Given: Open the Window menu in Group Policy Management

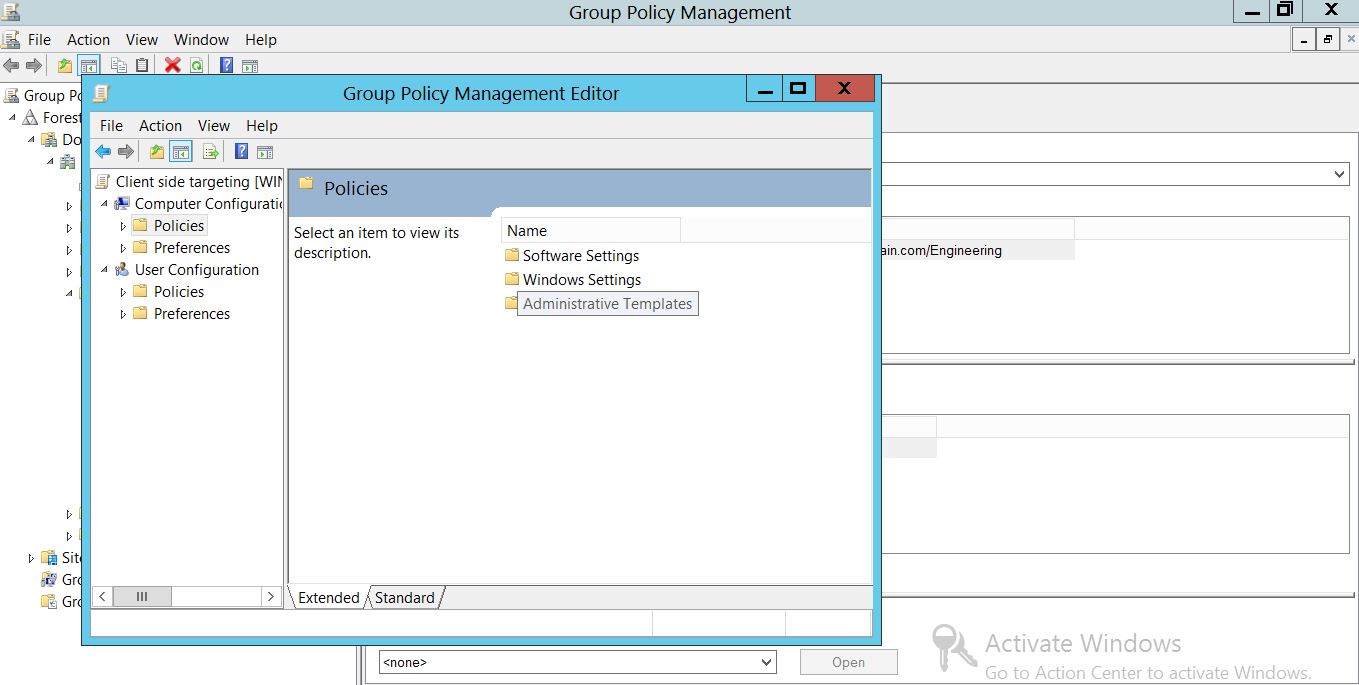Looking at the screenshot, I should [x=201, y=40].
